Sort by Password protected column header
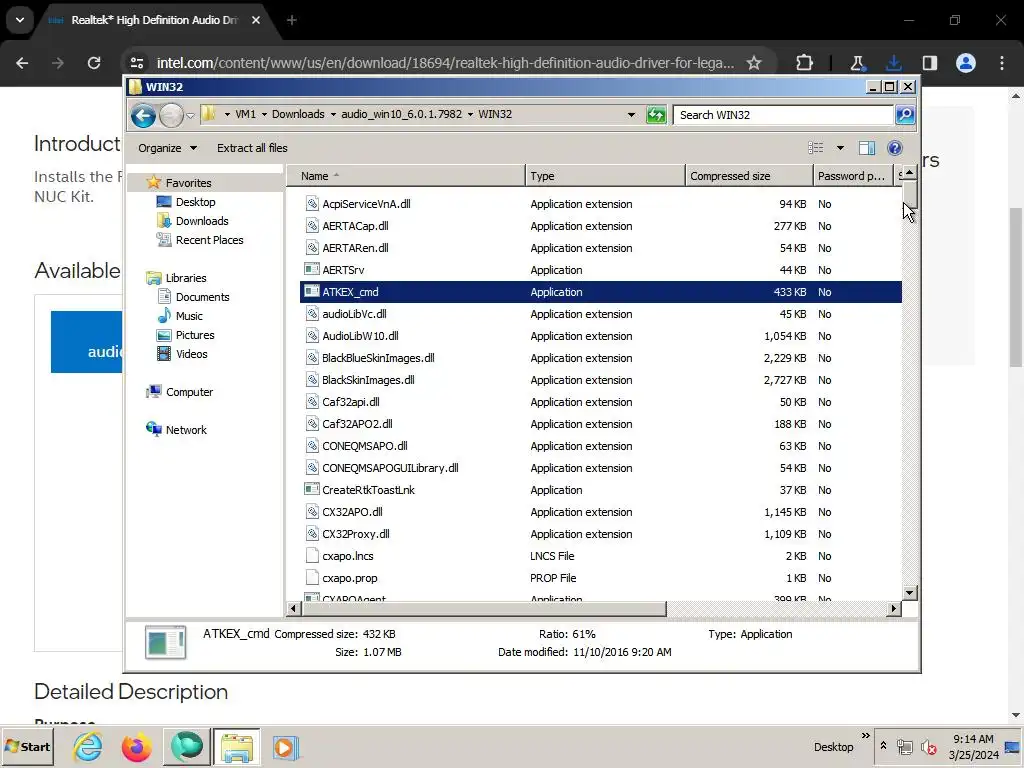The height and width of the screenshot is (768, 1024). point(853,176)
